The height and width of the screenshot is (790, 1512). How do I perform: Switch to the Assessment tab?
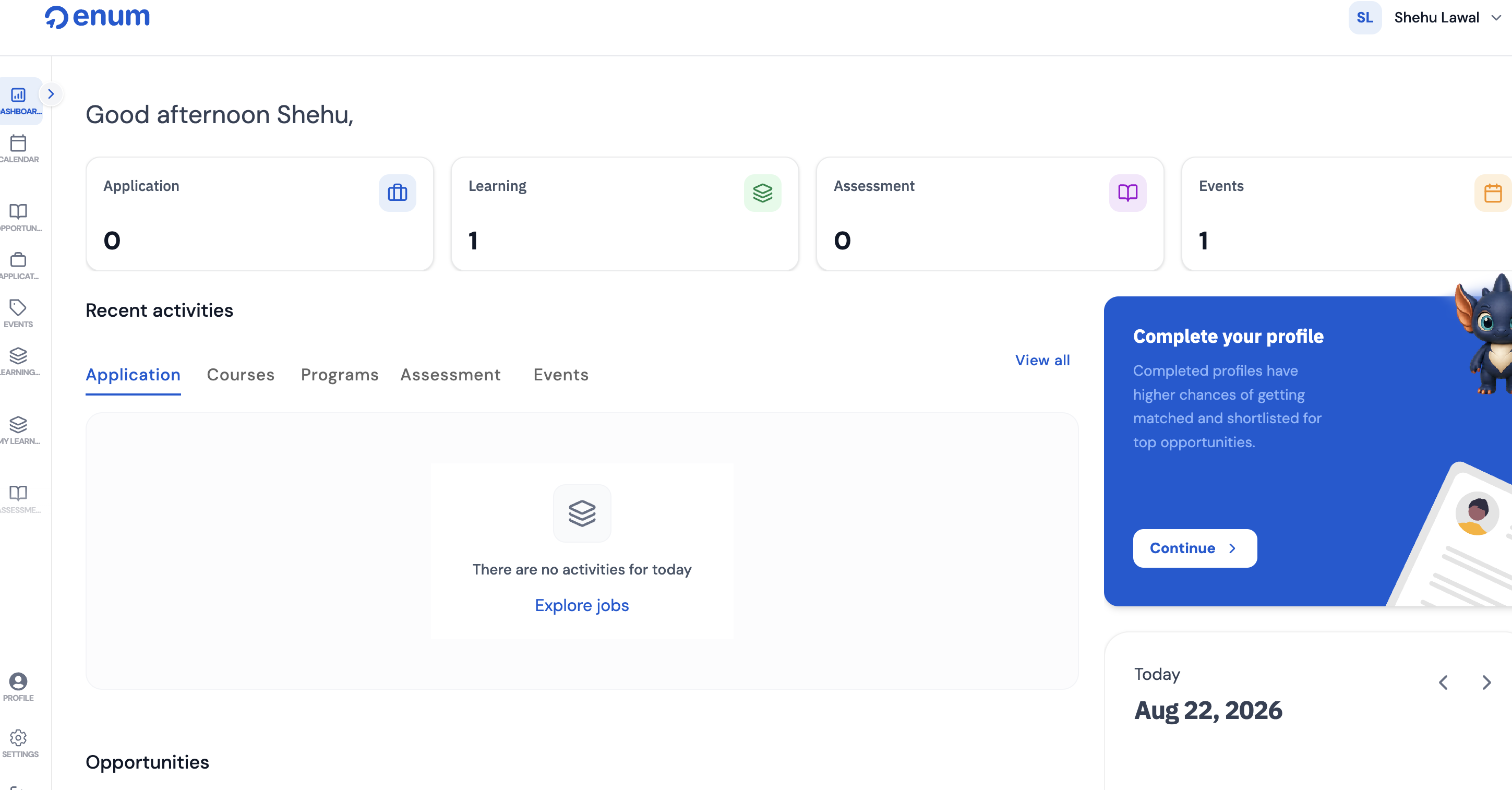451,375
